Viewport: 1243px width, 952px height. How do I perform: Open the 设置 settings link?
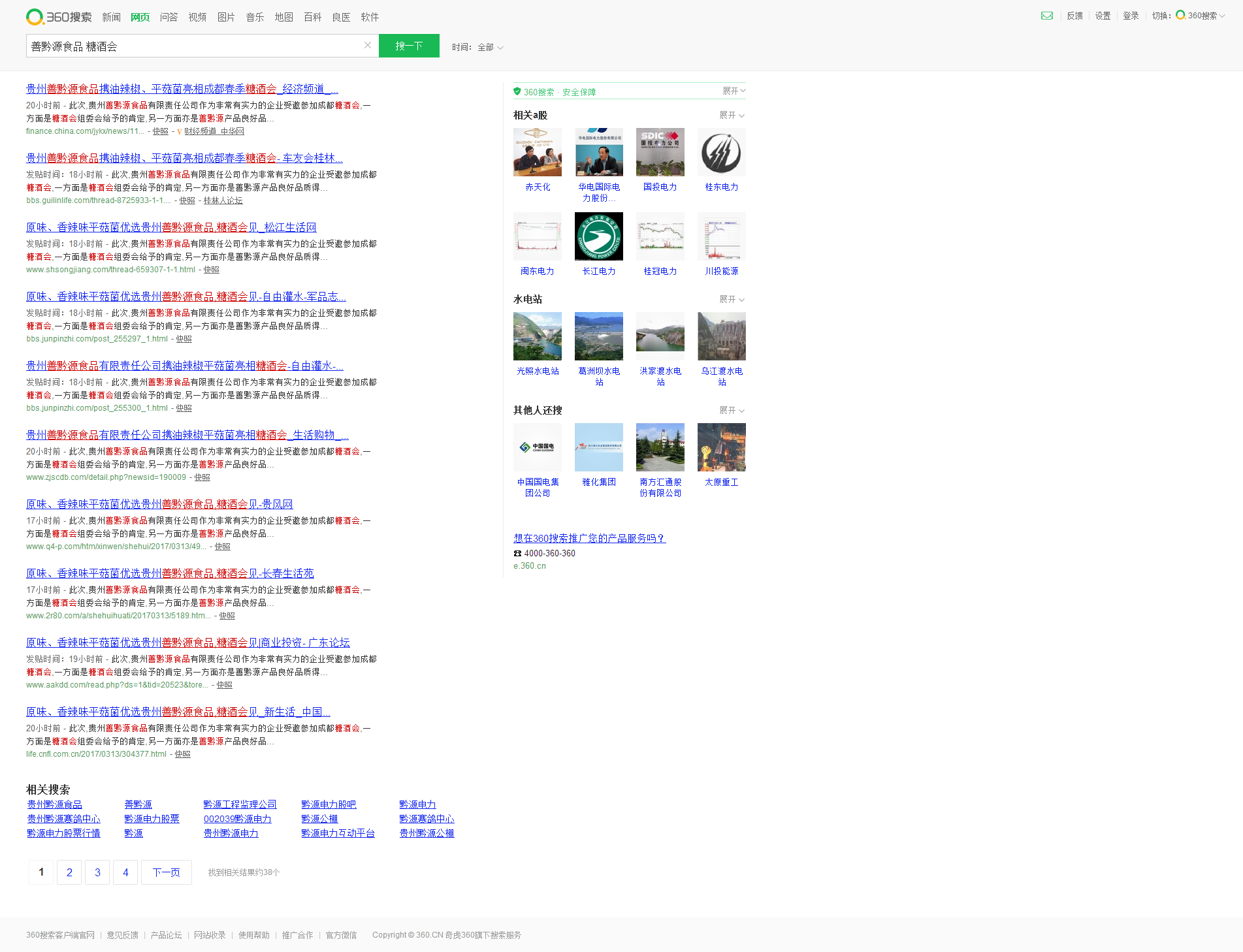coord(1103,16)
